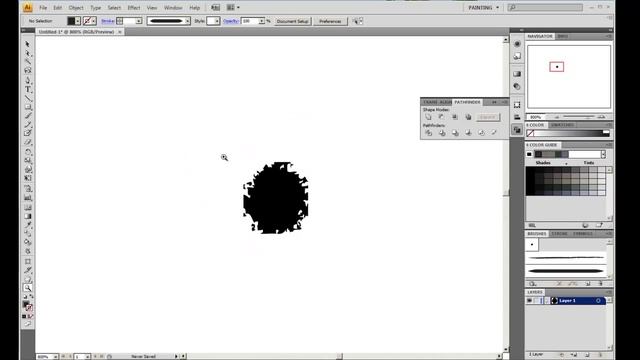Toggle visibility eye of Layer 1
The image size is (640, 360).
tap(529, 301)
